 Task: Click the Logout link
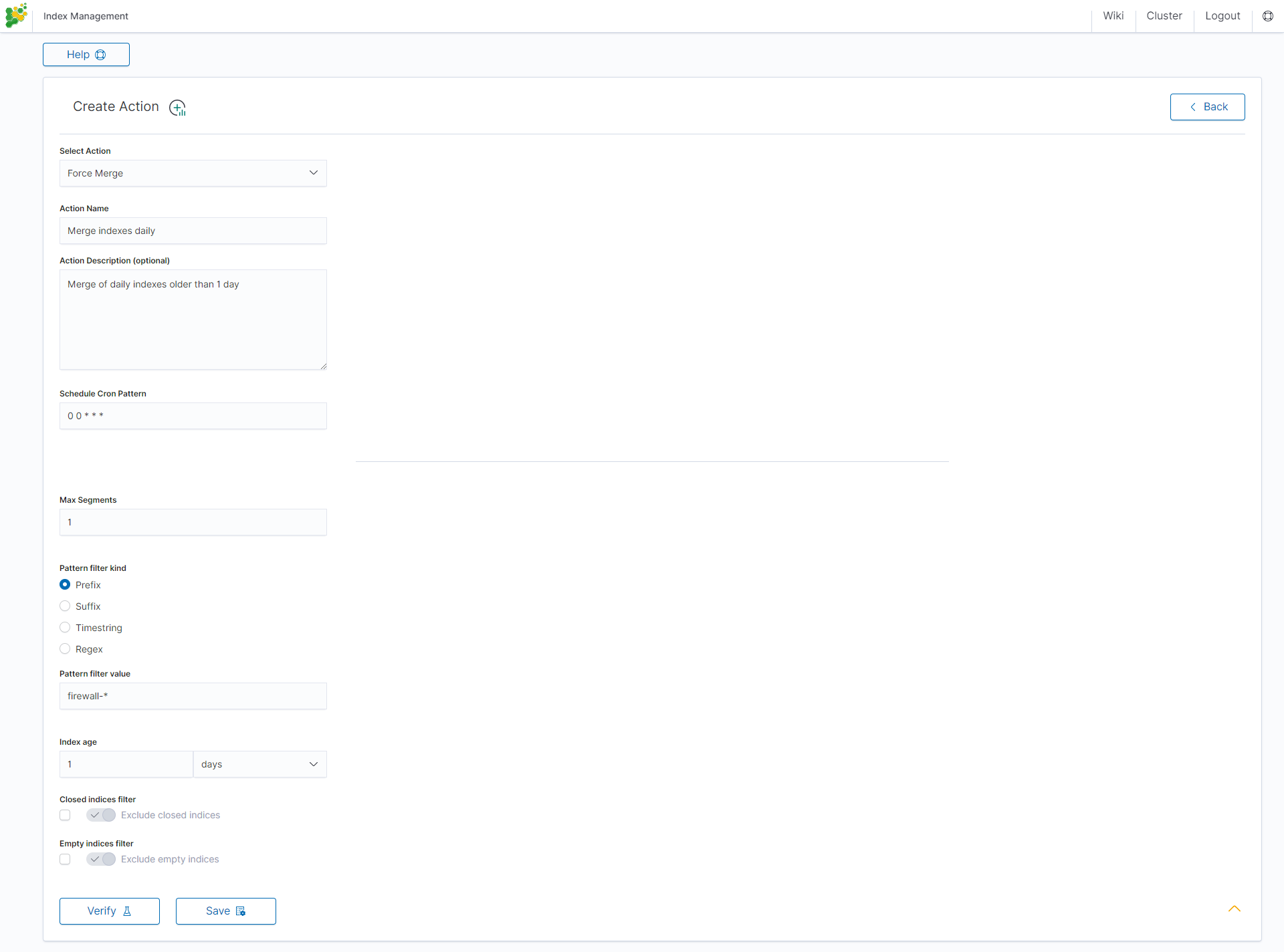click(x=1222, y=16)
